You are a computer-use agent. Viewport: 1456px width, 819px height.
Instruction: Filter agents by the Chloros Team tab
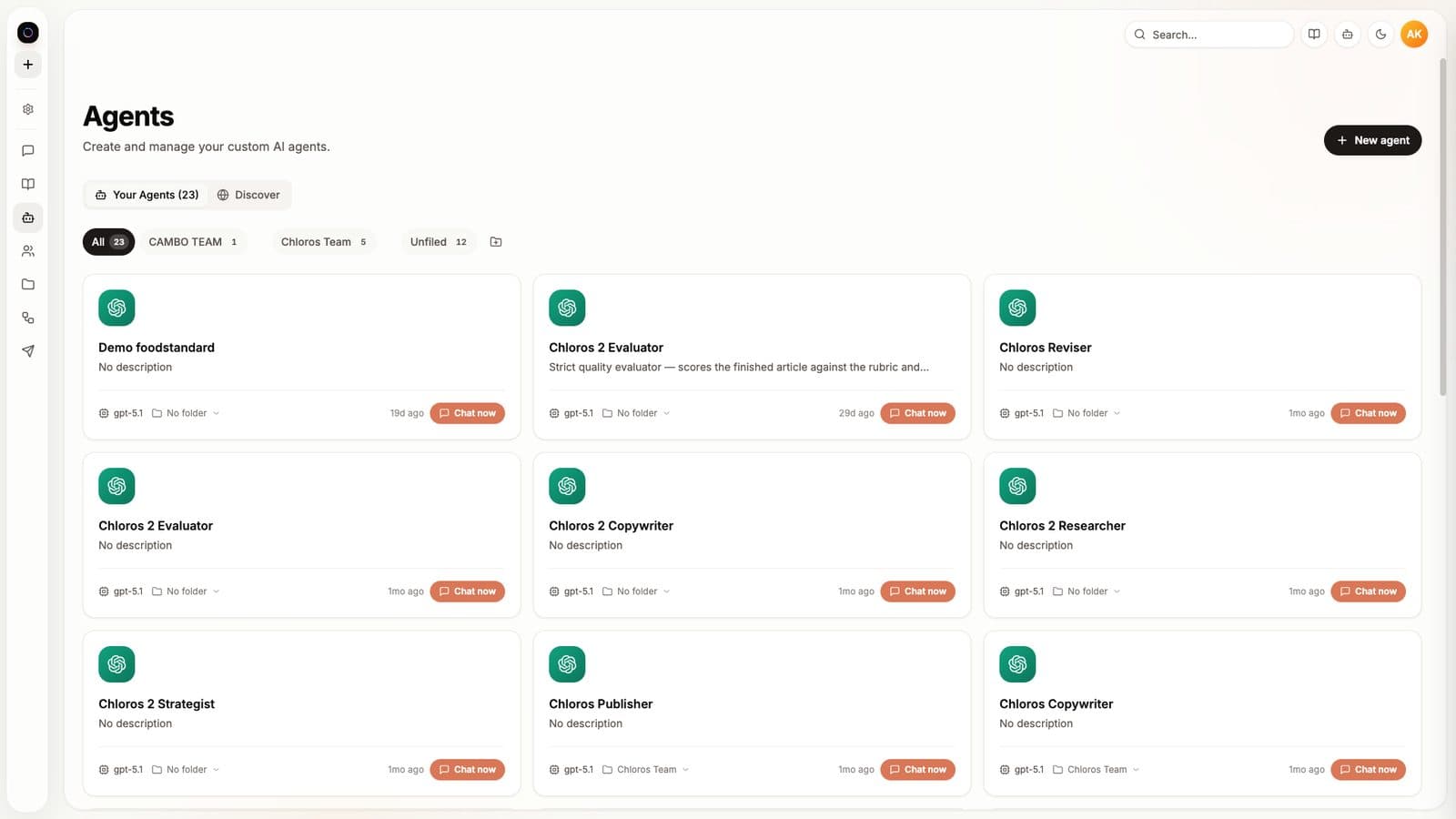pos(324,242)
